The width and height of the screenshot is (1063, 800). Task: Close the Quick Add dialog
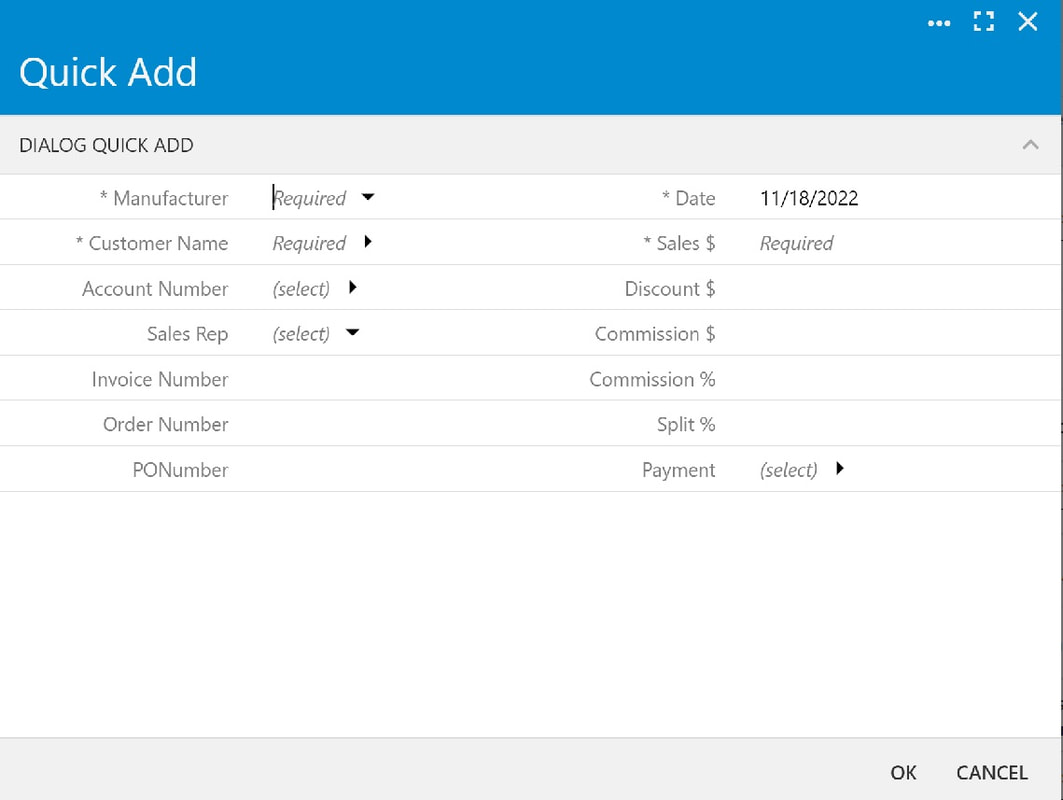(x=1027, y=22)
